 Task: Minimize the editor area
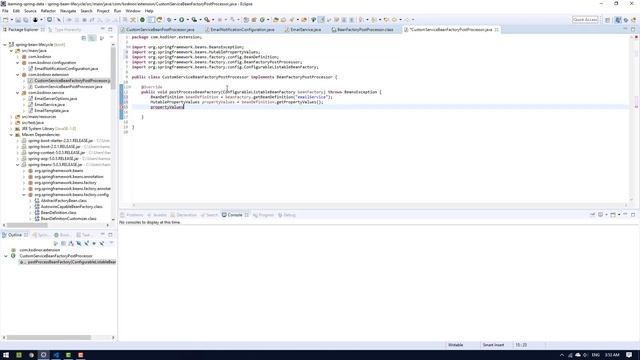625,29
